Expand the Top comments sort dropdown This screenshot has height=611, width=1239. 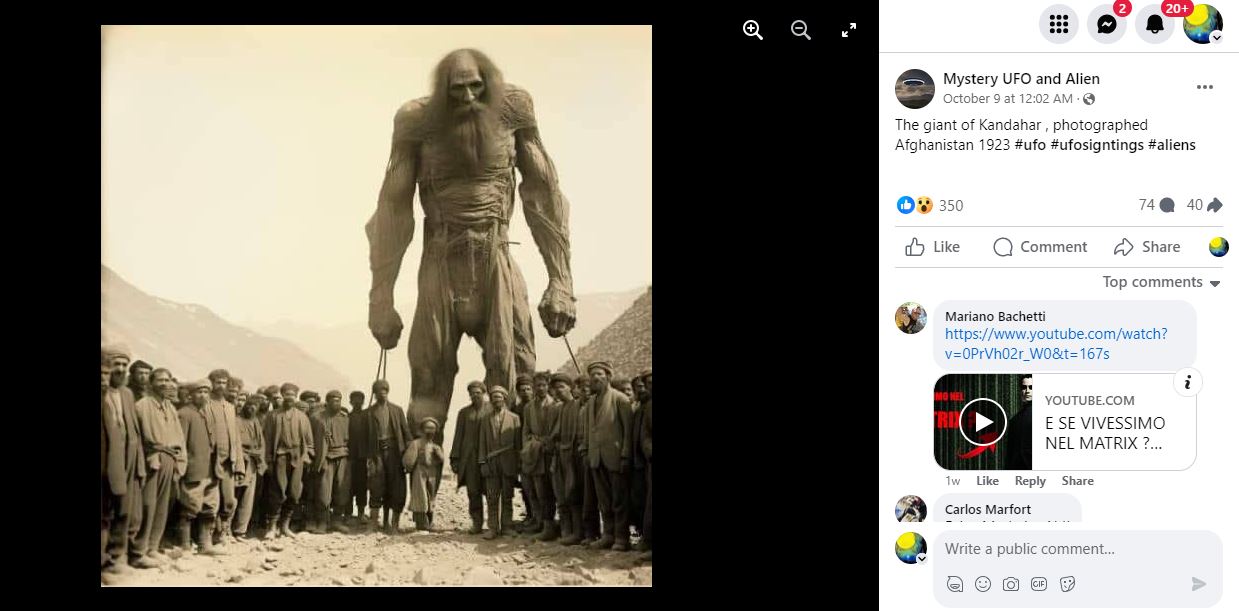[1161, 282]
